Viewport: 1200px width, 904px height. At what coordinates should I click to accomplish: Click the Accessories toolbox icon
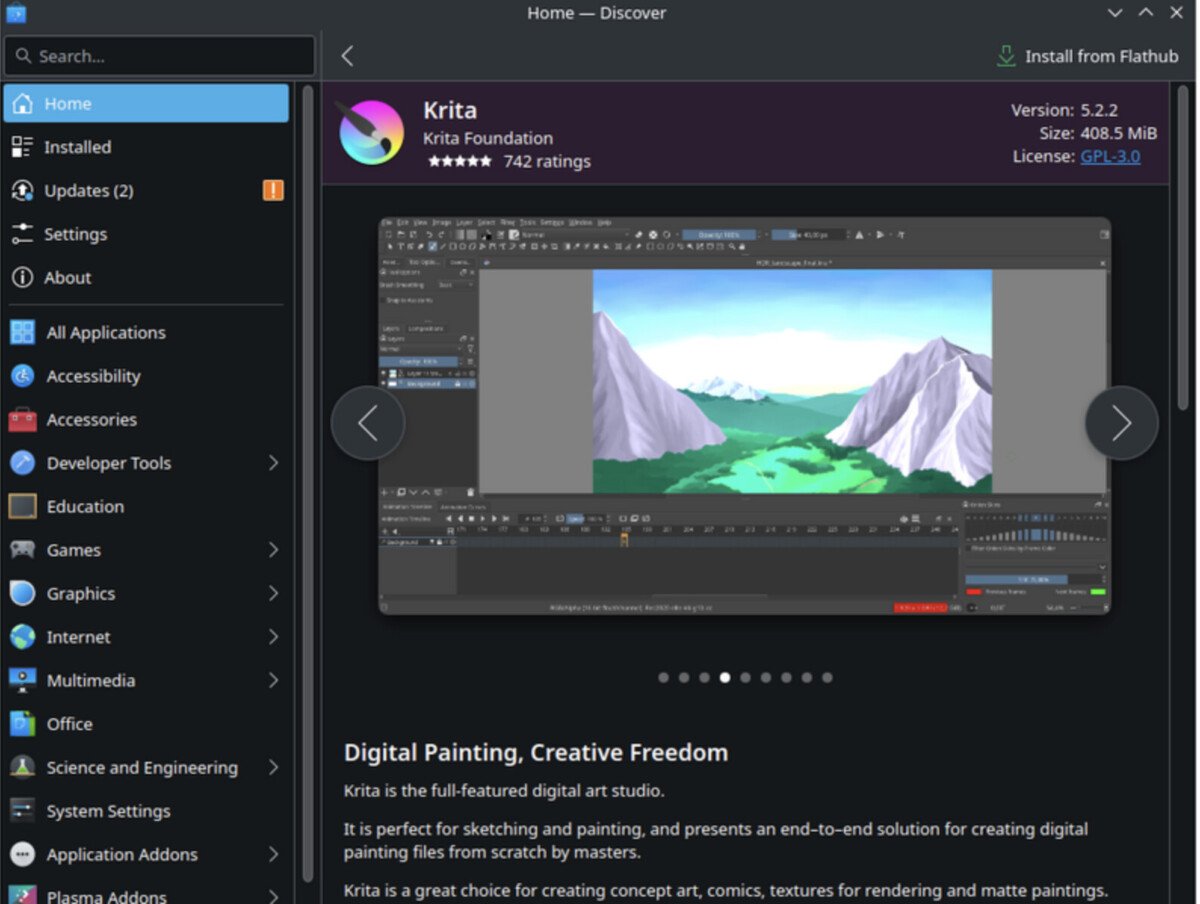click(x=22, y=420)
